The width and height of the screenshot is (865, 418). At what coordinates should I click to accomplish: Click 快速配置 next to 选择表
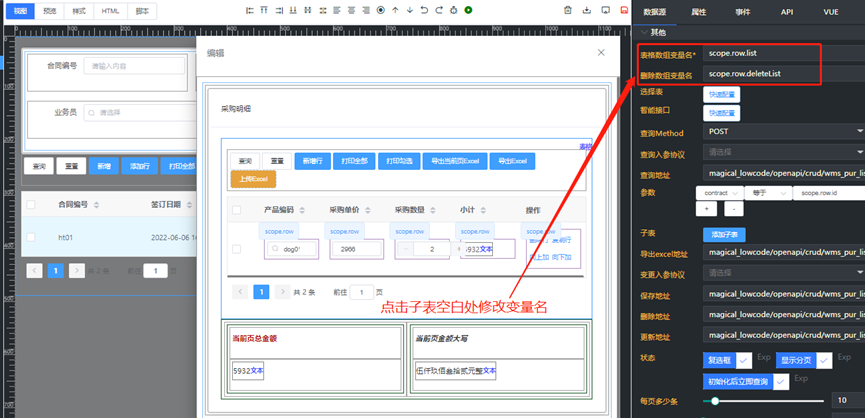(722, 94)
